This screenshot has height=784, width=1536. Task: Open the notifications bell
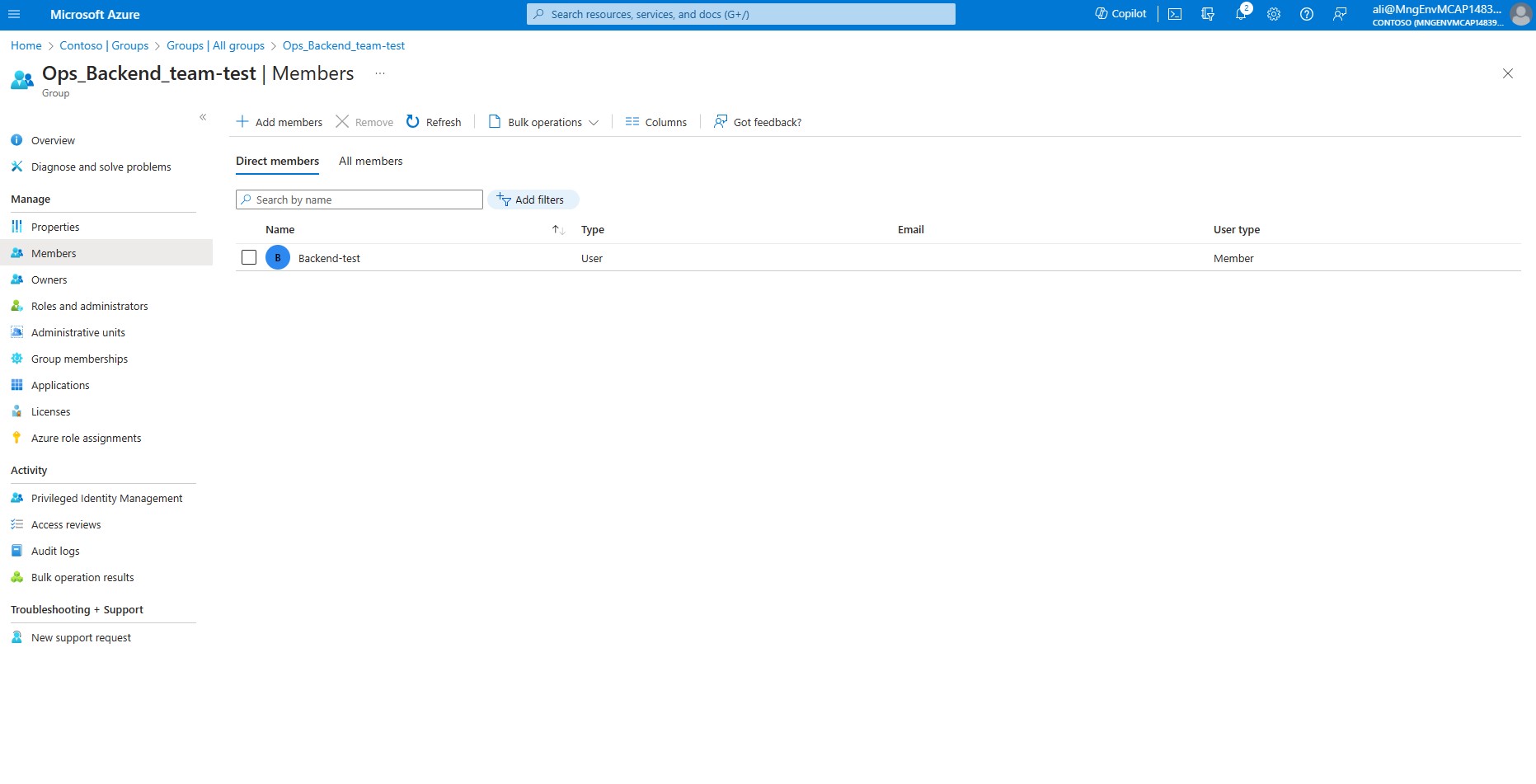pos(1241,14)
